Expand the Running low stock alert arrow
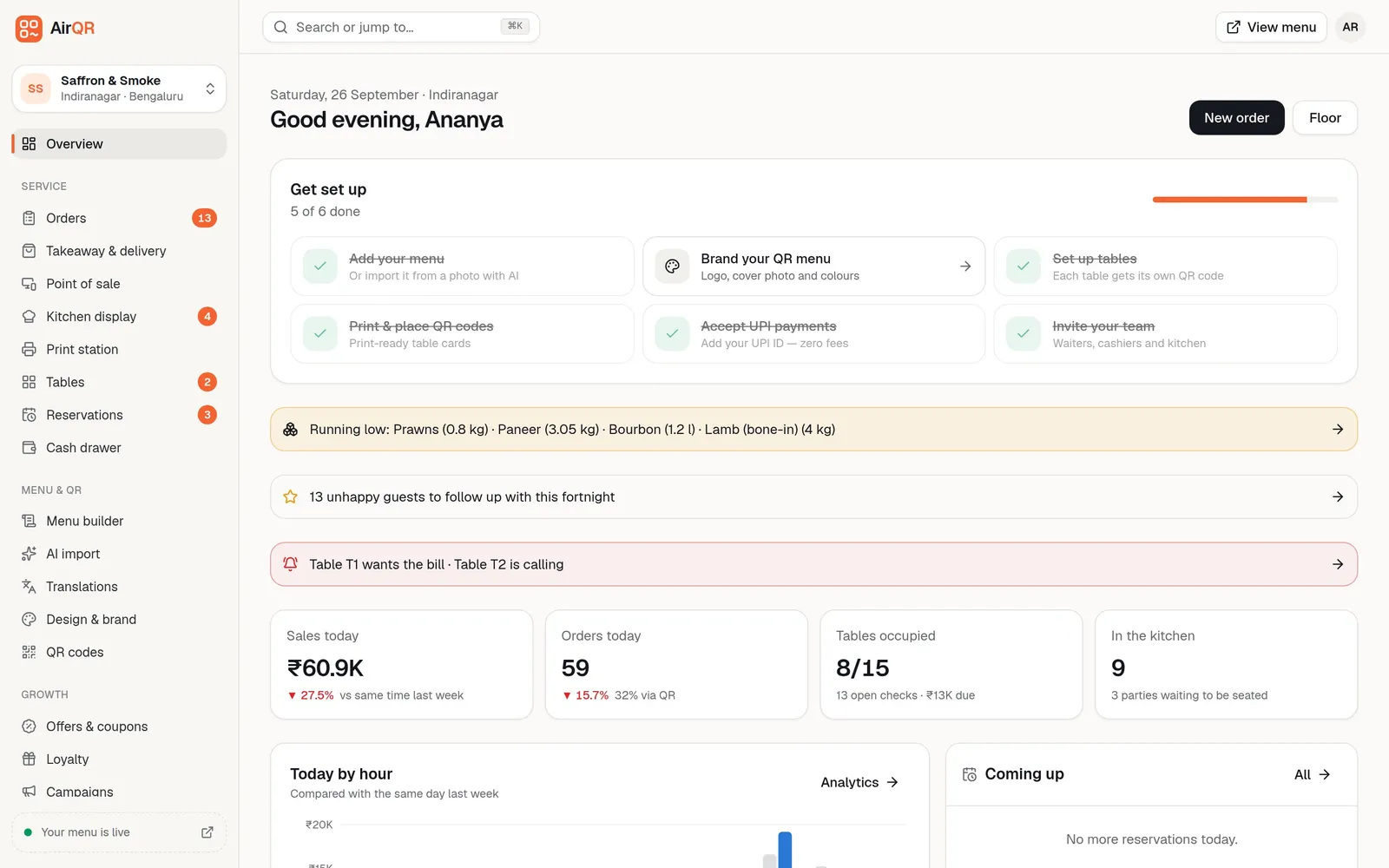 coord(1338,430)
